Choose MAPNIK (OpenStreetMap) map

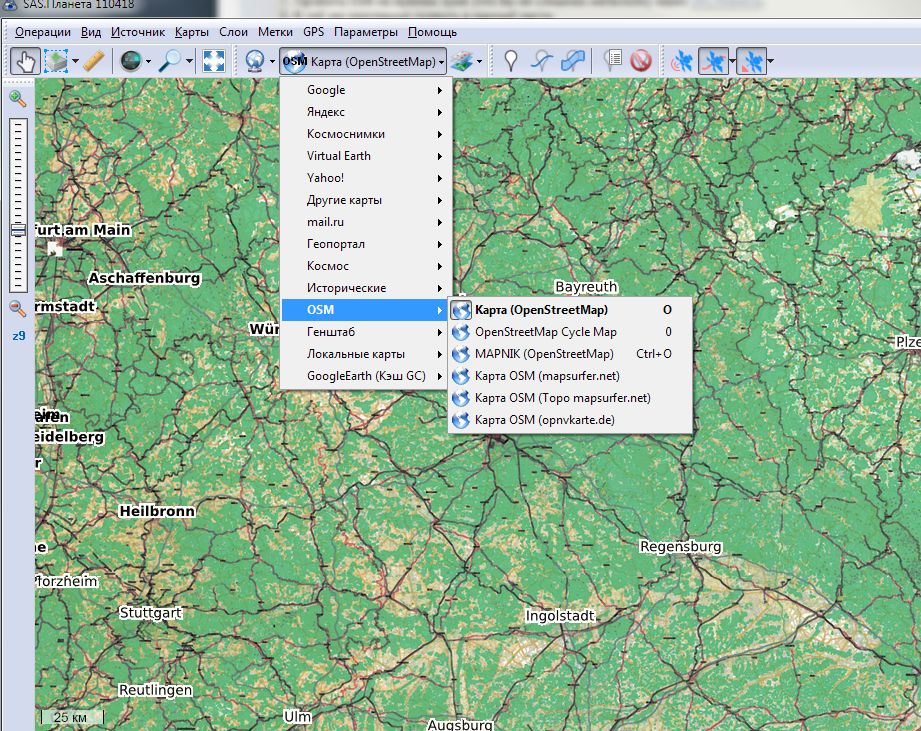570,354
